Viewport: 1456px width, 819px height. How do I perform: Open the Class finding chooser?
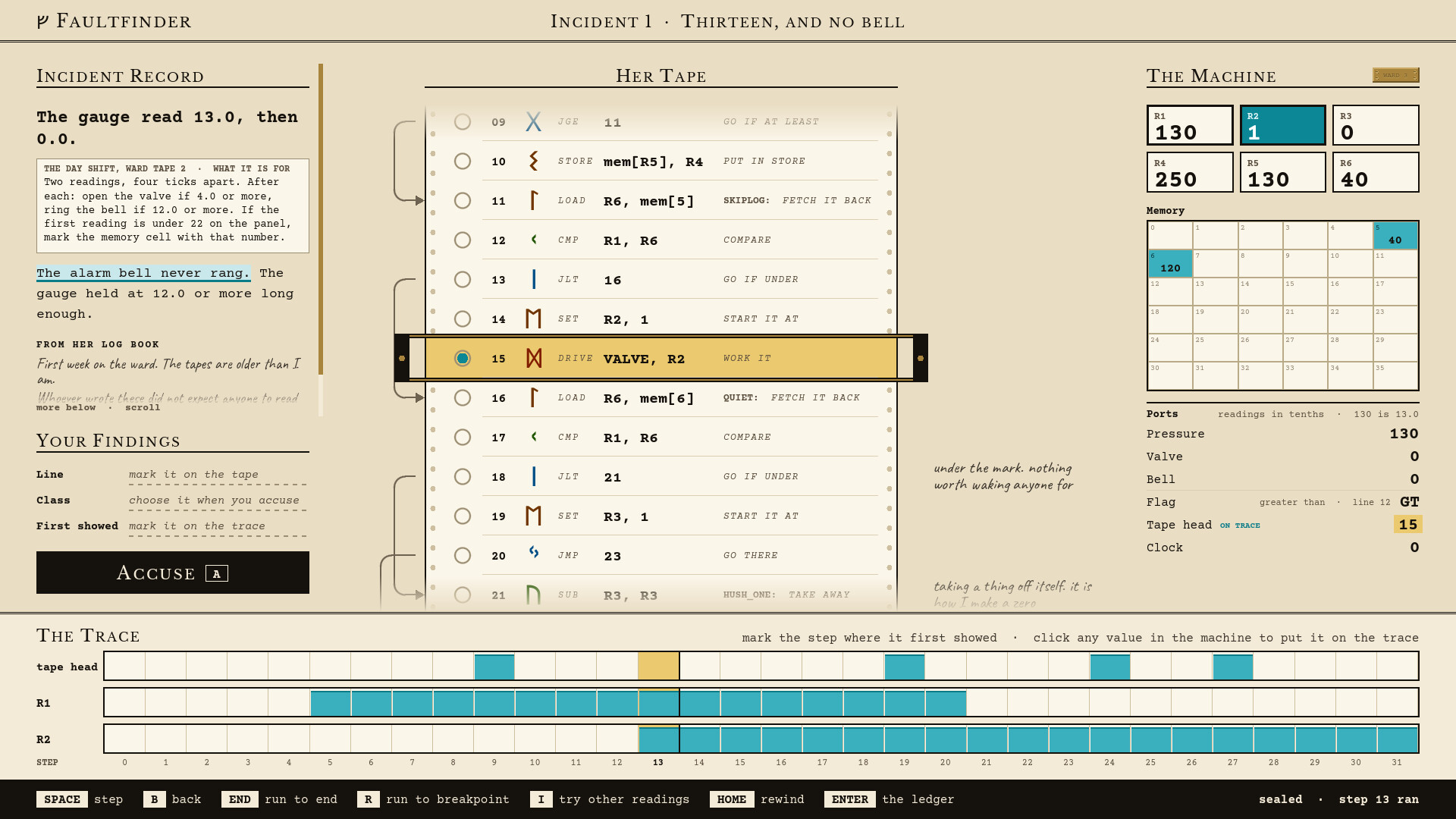point(218,500)
